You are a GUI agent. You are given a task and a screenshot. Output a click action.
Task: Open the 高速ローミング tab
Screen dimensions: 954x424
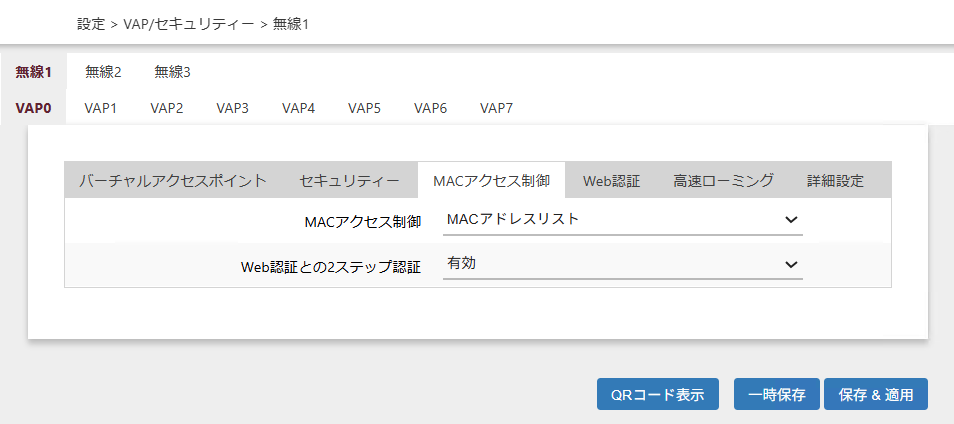[x=723, y=181]
